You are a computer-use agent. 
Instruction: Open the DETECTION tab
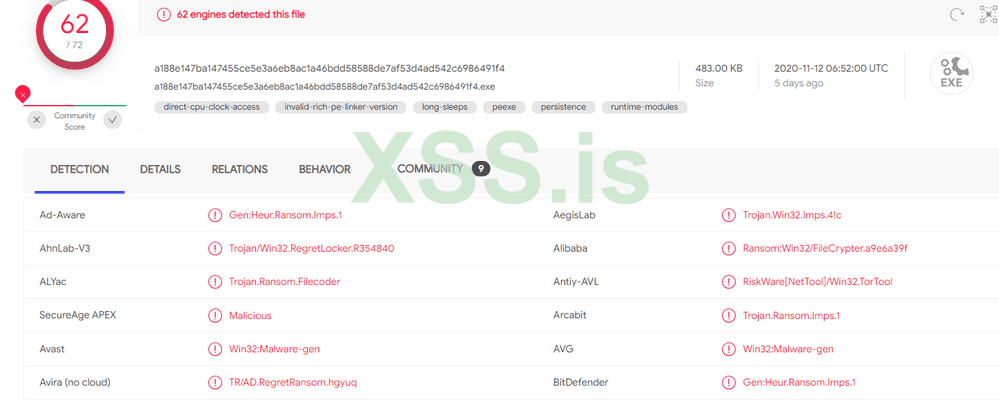pyautogui.click(x=80, y=170)
